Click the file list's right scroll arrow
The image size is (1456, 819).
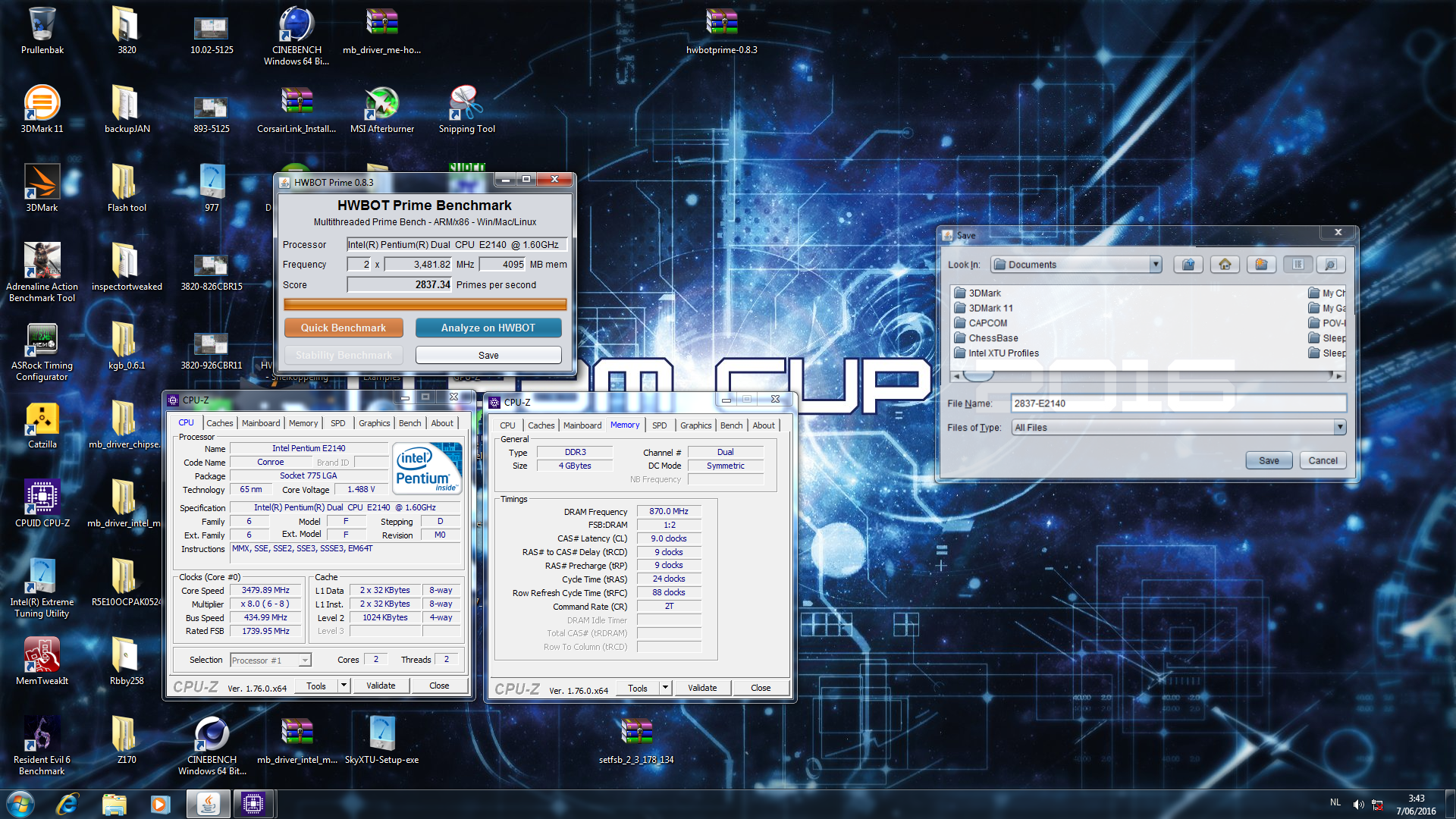(x=1339, y=376)
